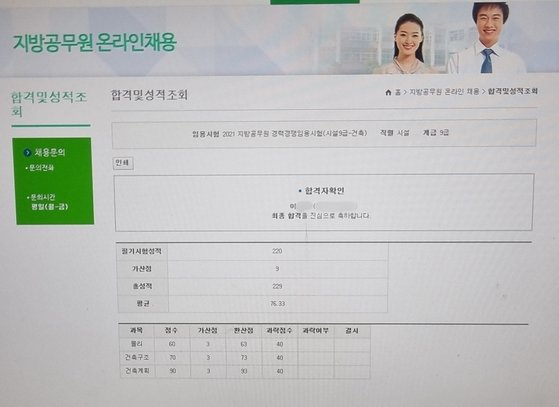Click the 평균 row label
The width and height of the screenshot is (559, 407).
[x=143, y=304]
